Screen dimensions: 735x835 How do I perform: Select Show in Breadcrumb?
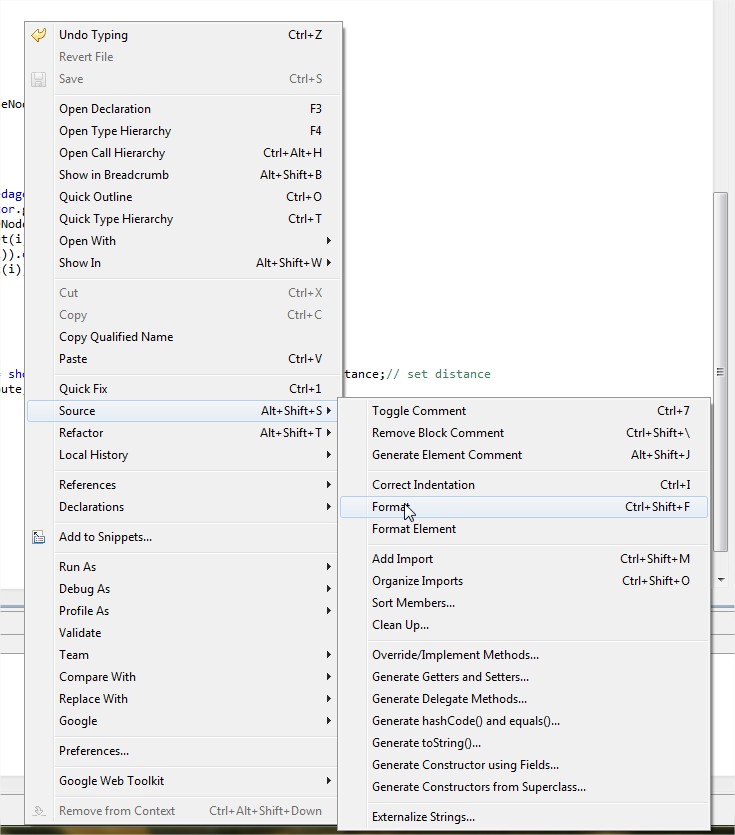pyautogui.click(x=183, y=175)
